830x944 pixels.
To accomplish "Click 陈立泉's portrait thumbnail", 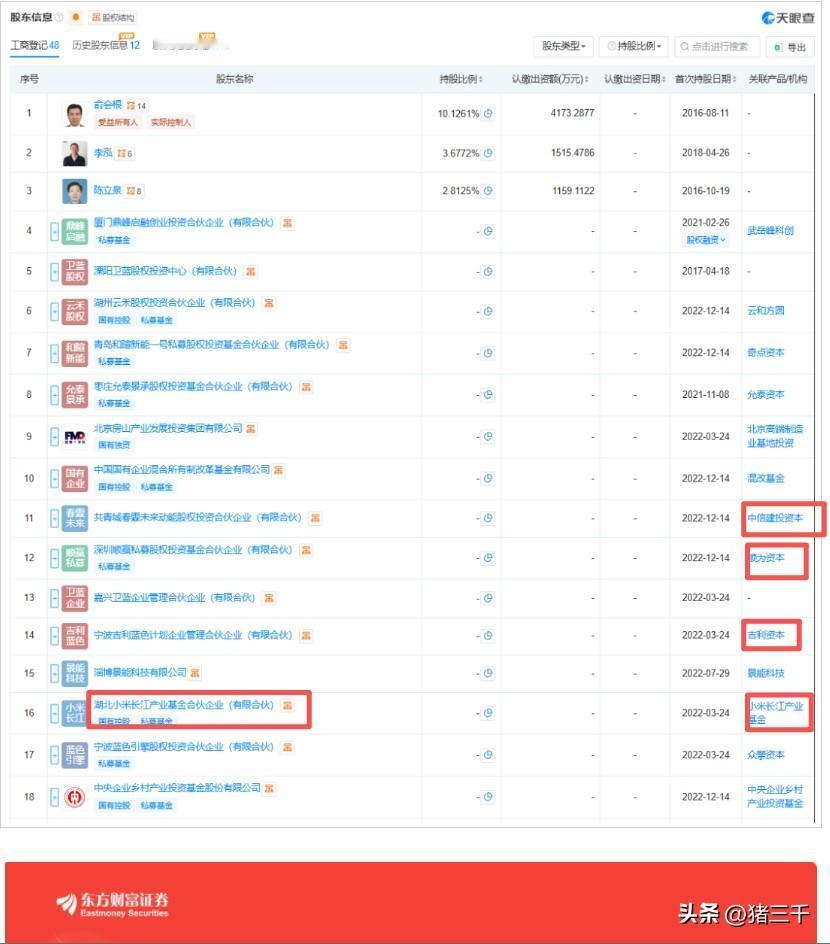I will (75, 191).
